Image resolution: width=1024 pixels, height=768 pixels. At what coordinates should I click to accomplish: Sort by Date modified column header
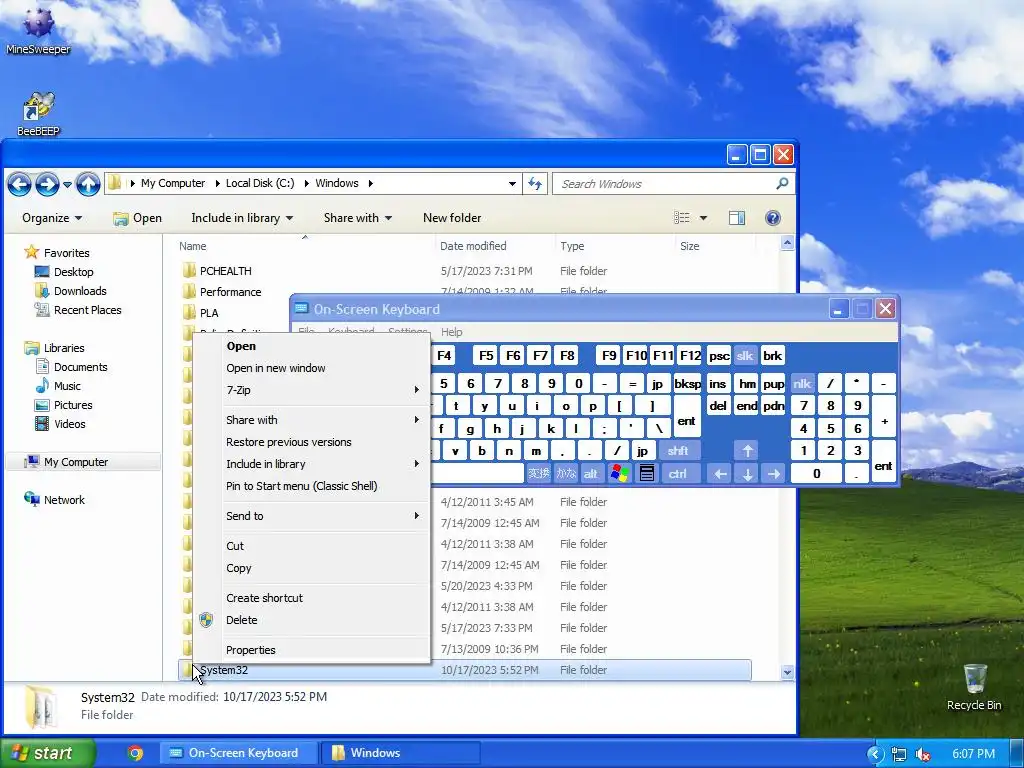(x=494, y=246)
